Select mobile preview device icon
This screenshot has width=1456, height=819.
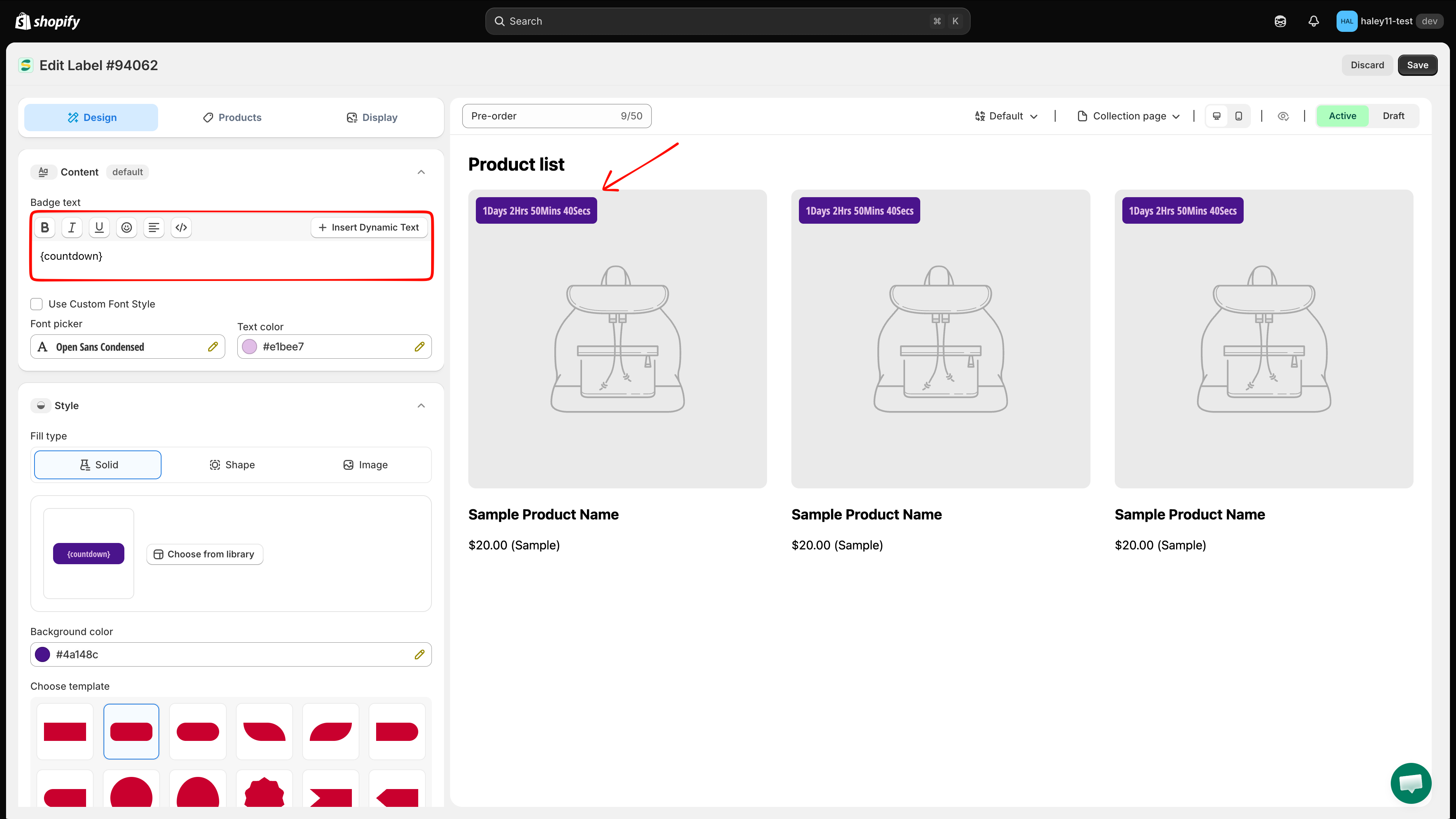pyautogui.click(x=1238, y=116)
